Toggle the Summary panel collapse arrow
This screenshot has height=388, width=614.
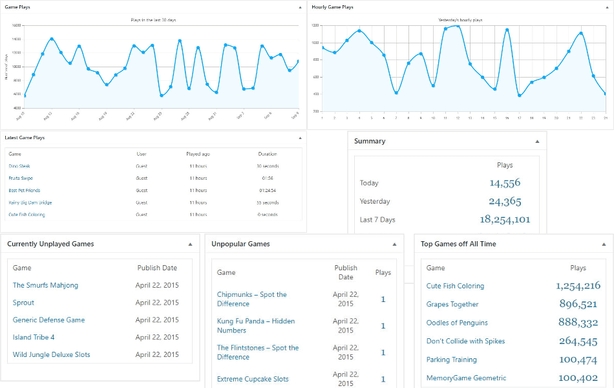537,142
